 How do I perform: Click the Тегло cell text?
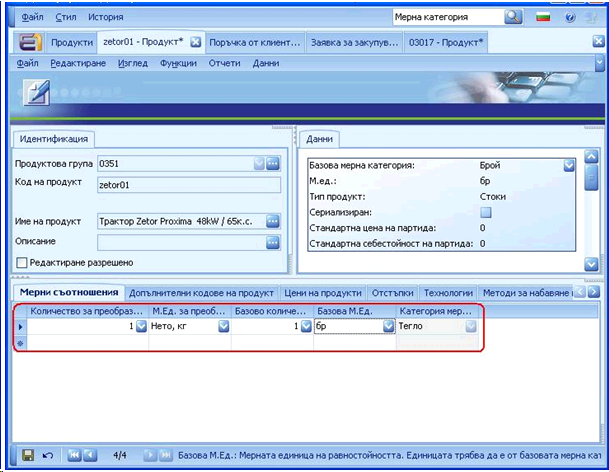coord(411,326)
